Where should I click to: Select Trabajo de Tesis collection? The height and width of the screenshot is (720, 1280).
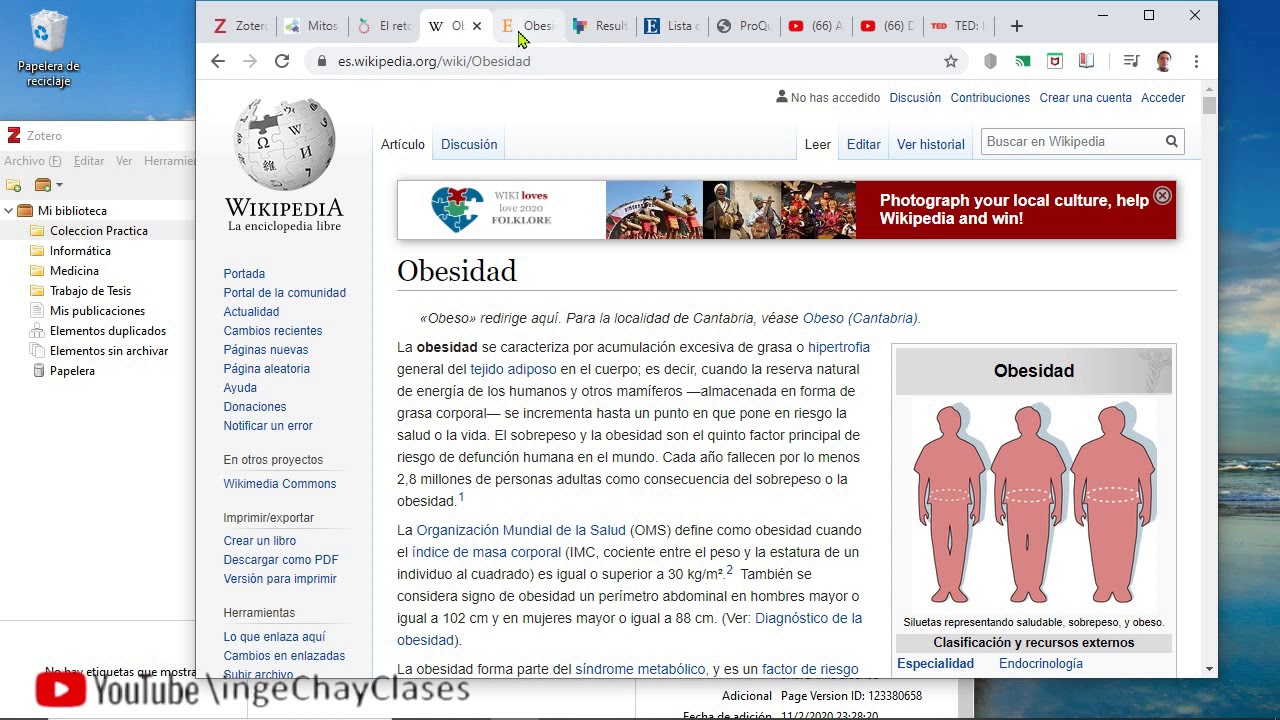click(x=90, y=291)
